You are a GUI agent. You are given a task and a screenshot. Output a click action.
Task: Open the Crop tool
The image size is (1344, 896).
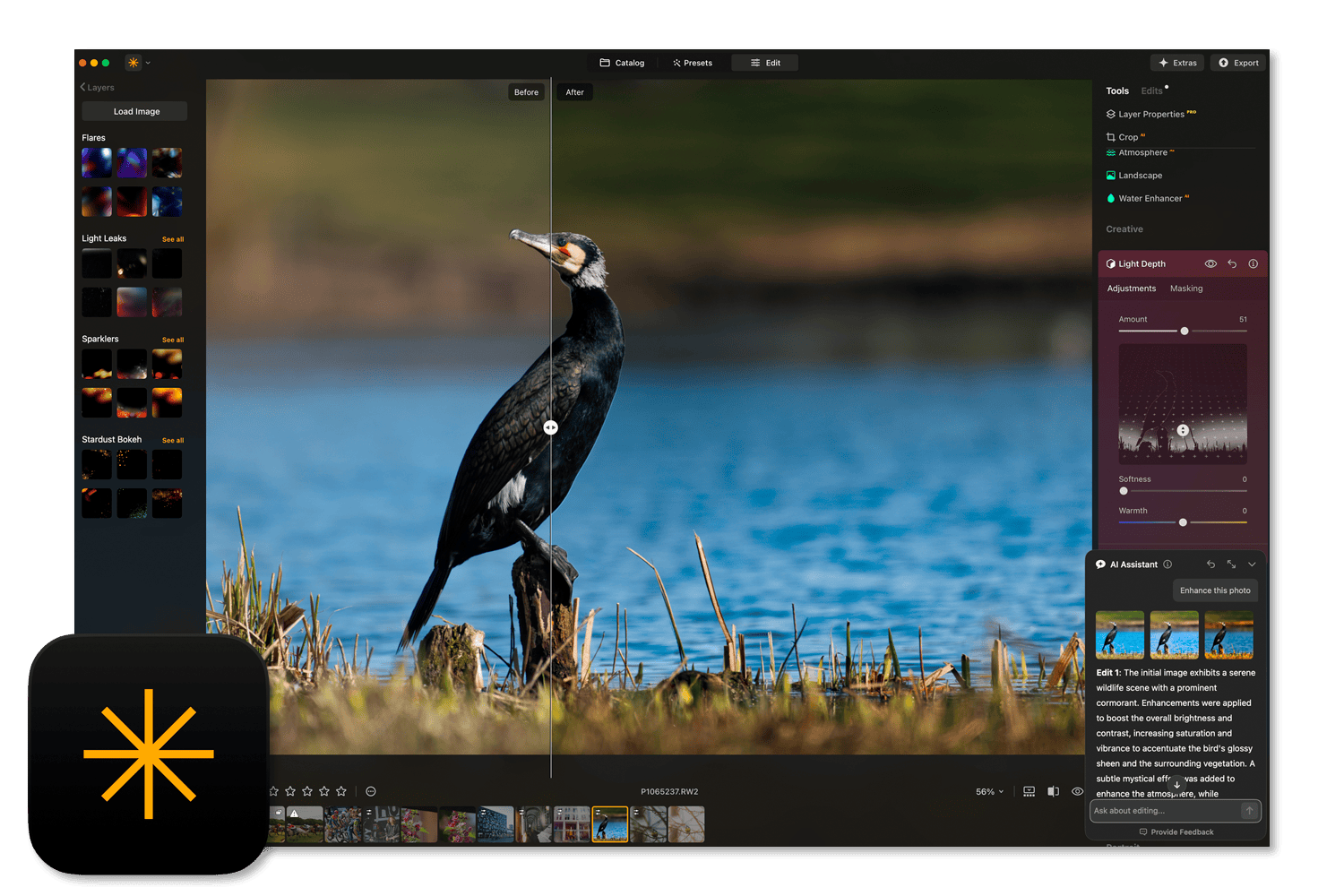click(x=1127, y=137)
